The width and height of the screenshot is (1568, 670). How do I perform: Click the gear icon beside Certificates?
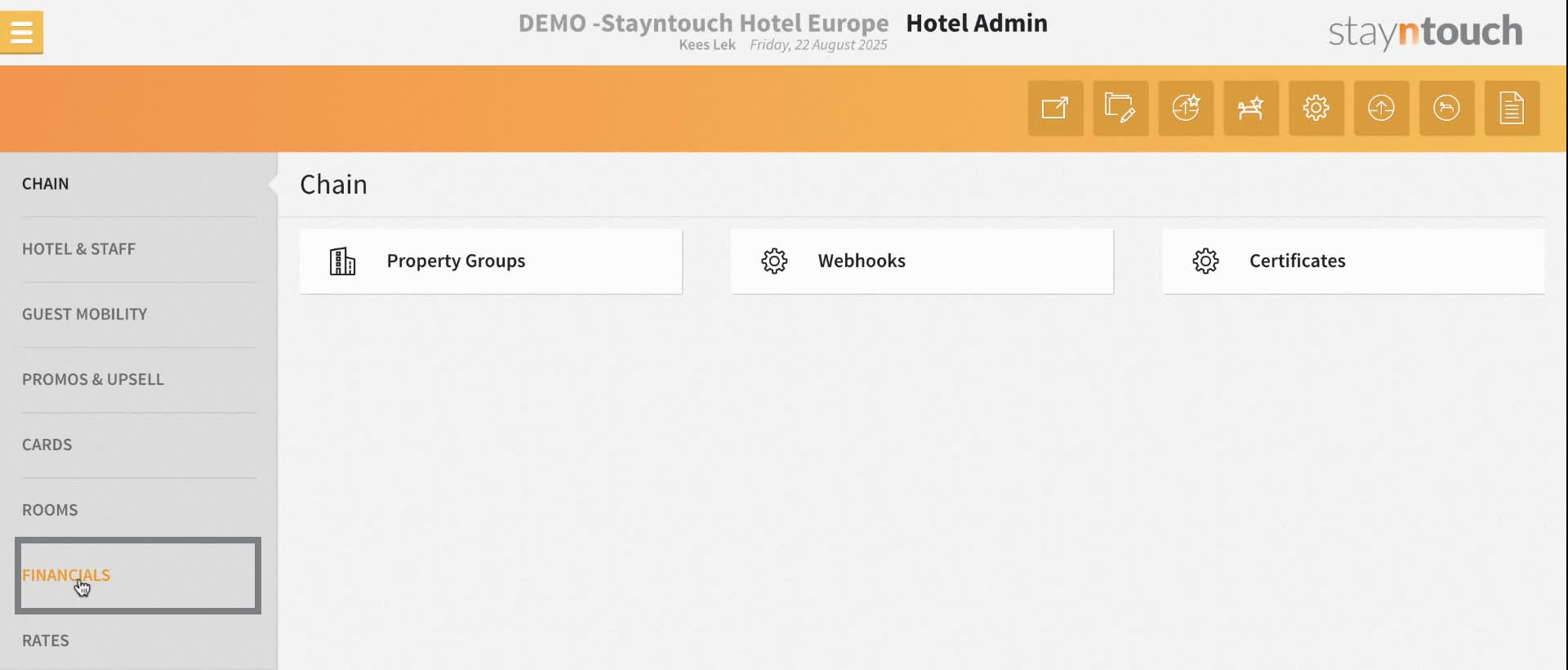[x=1205, y=261]
